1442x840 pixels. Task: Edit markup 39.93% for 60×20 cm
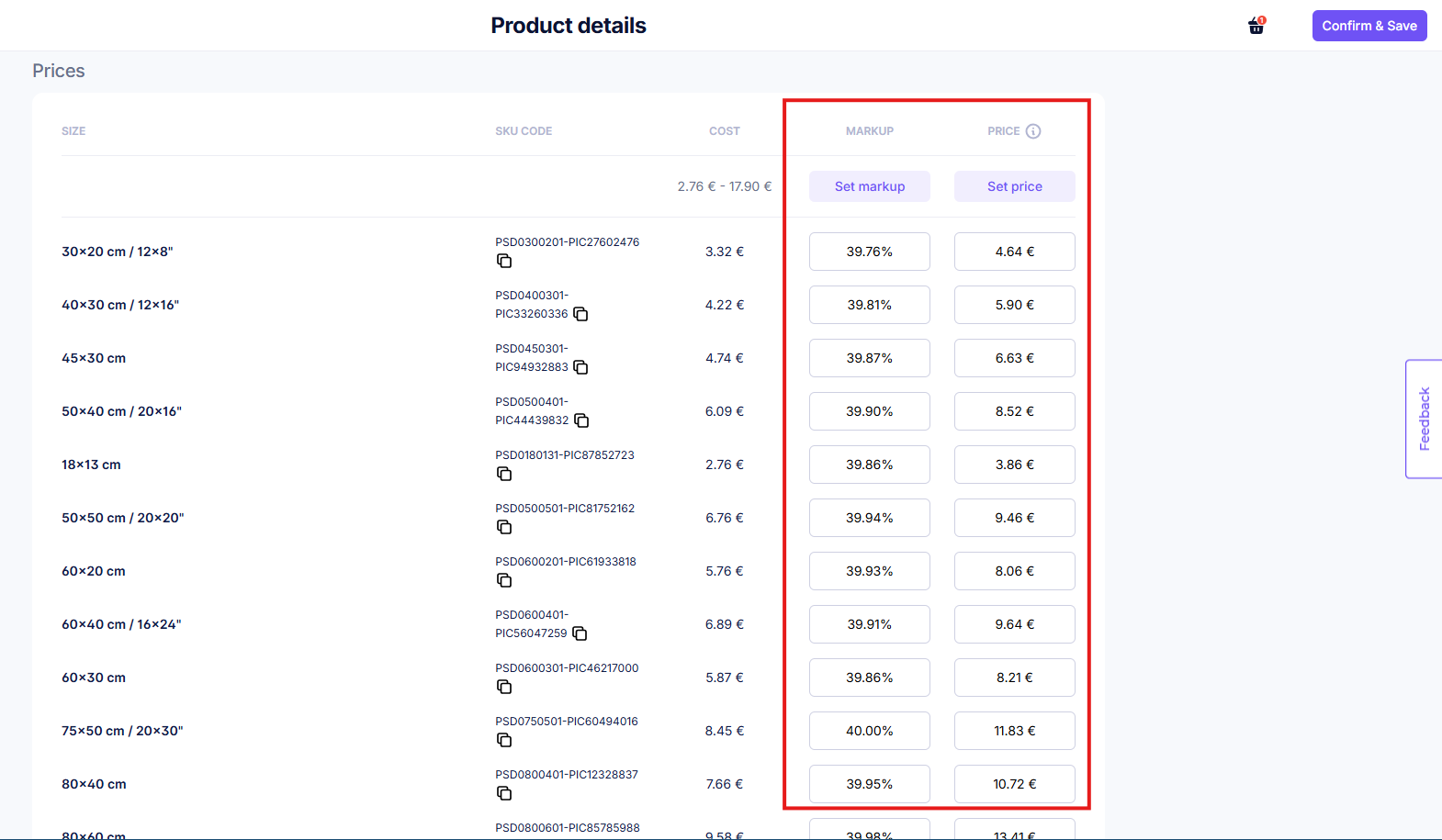(x=870, y=571)
